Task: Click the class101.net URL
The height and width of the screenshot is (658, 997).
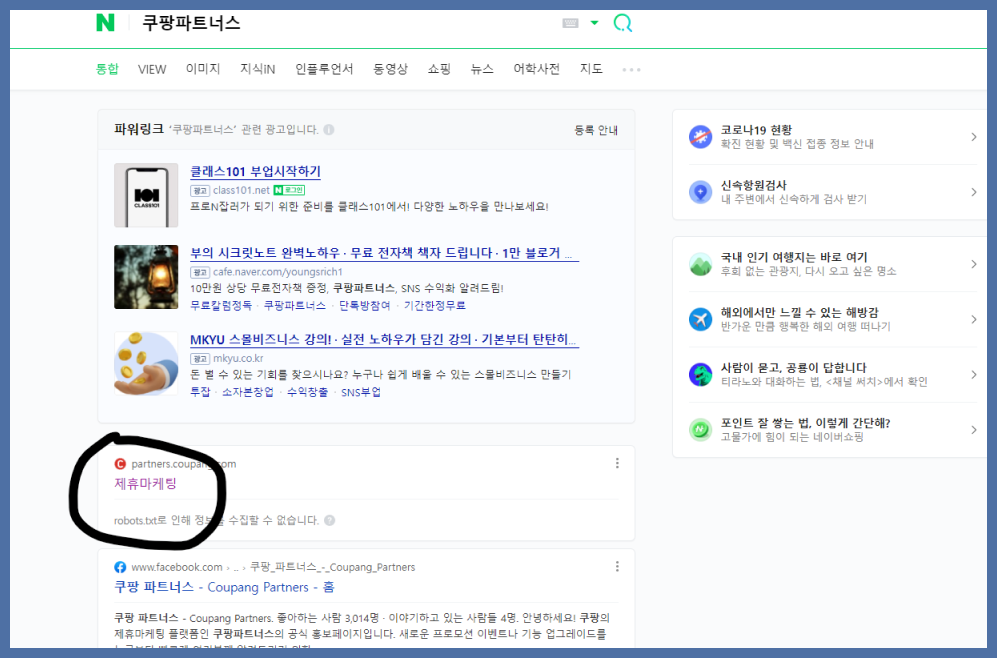Action: pos(241,190)
